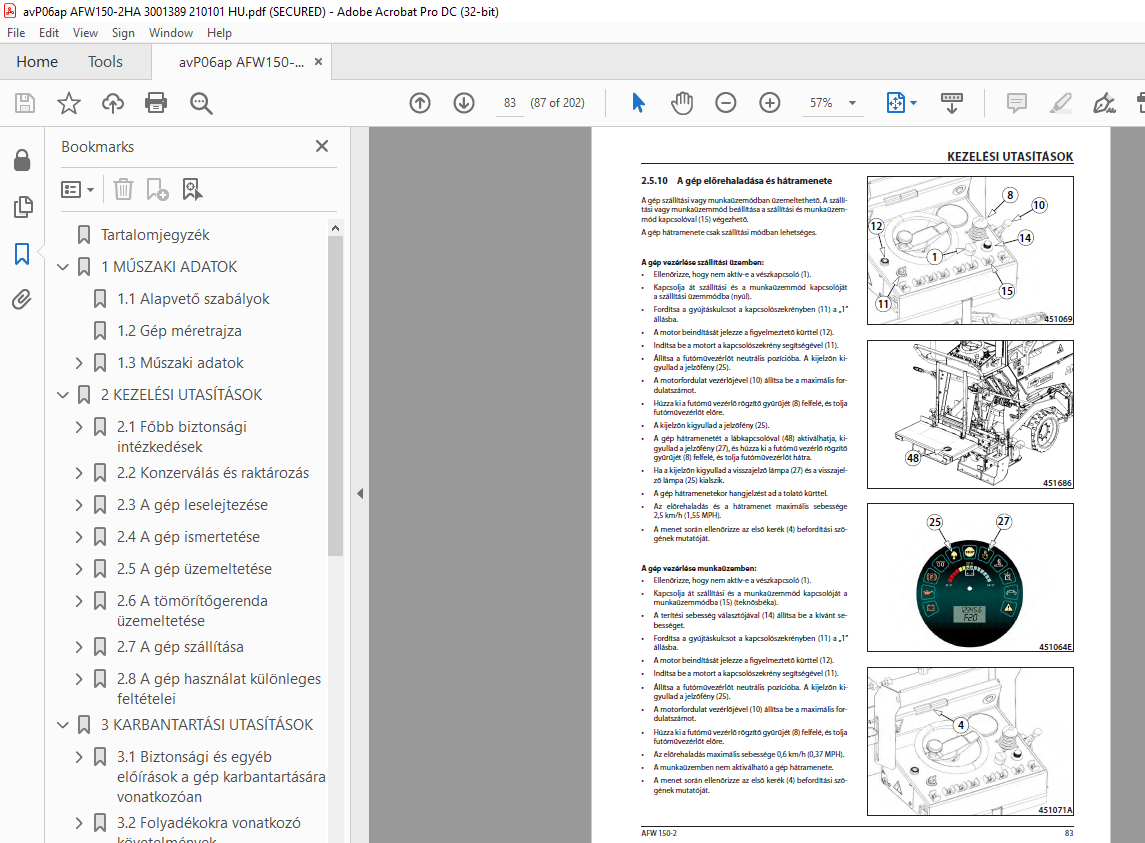Open the Sign menu

click(123, 33)
